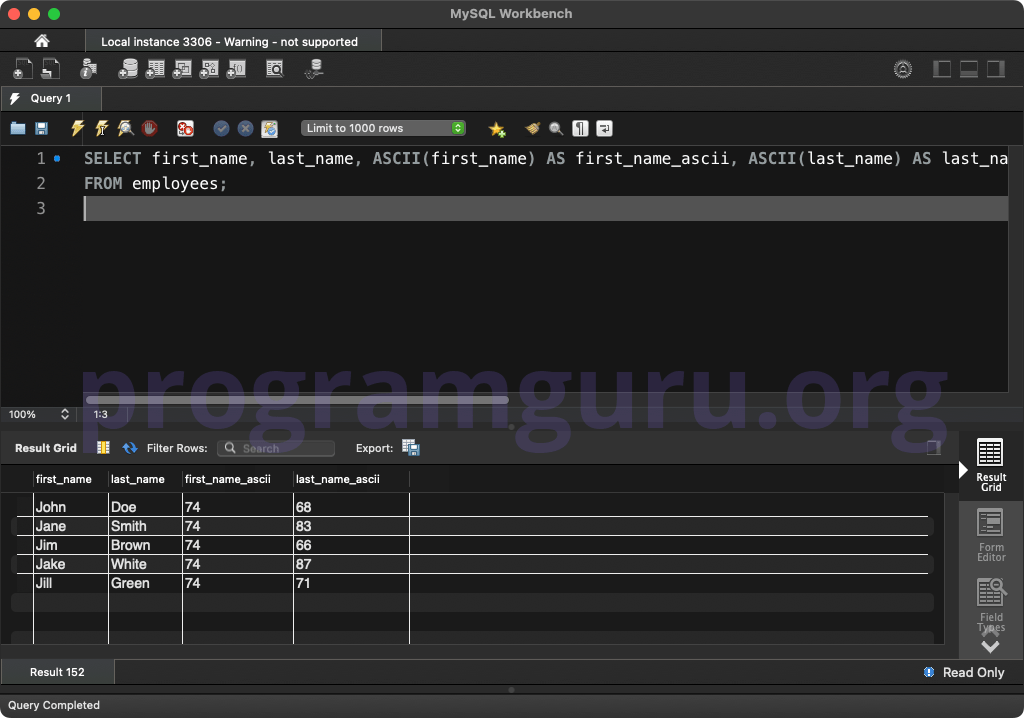Viewport: 1024px width, 718px height.
Task: Toggle display of invisible characters
Action: coord(578,128)
